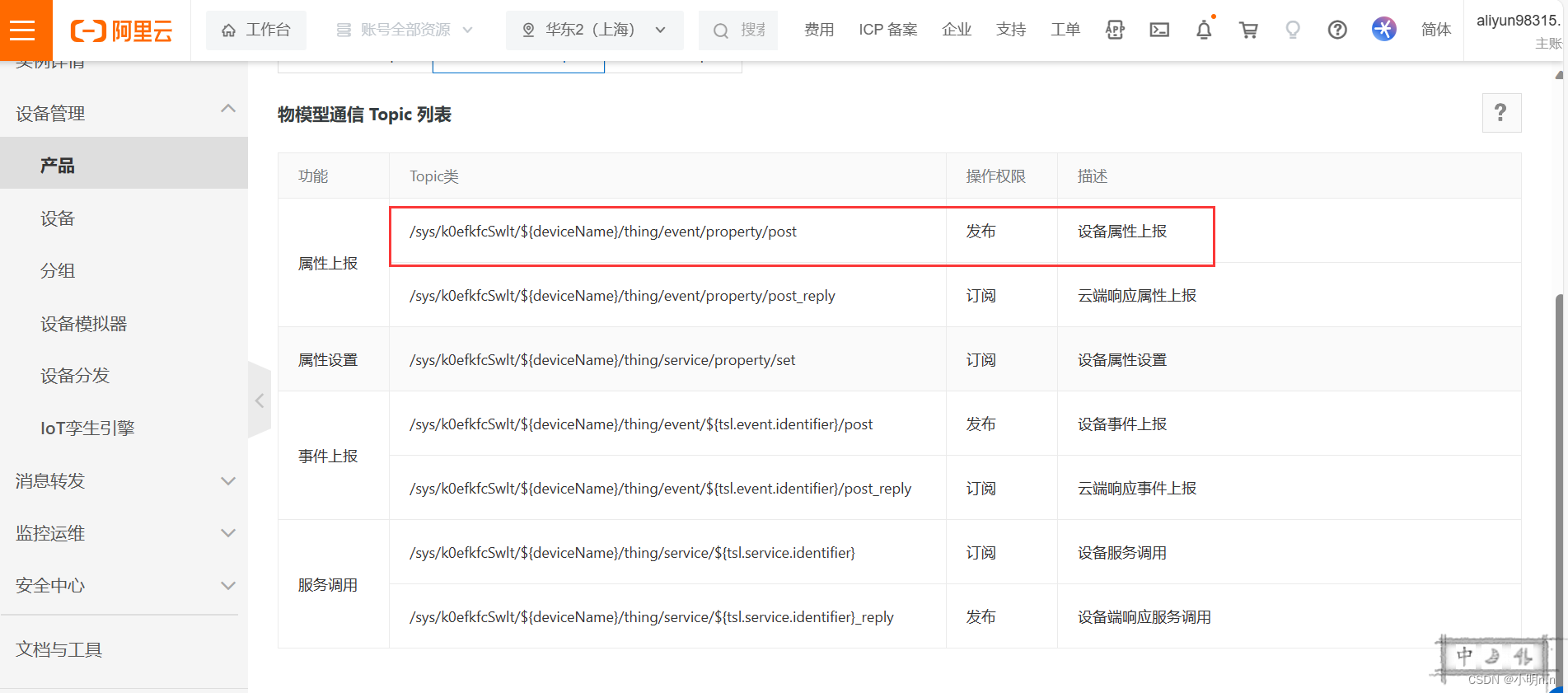Open notifications bell
Image resolution: width=1568 pixels, height=693 pixels.
coord(1204,30)
